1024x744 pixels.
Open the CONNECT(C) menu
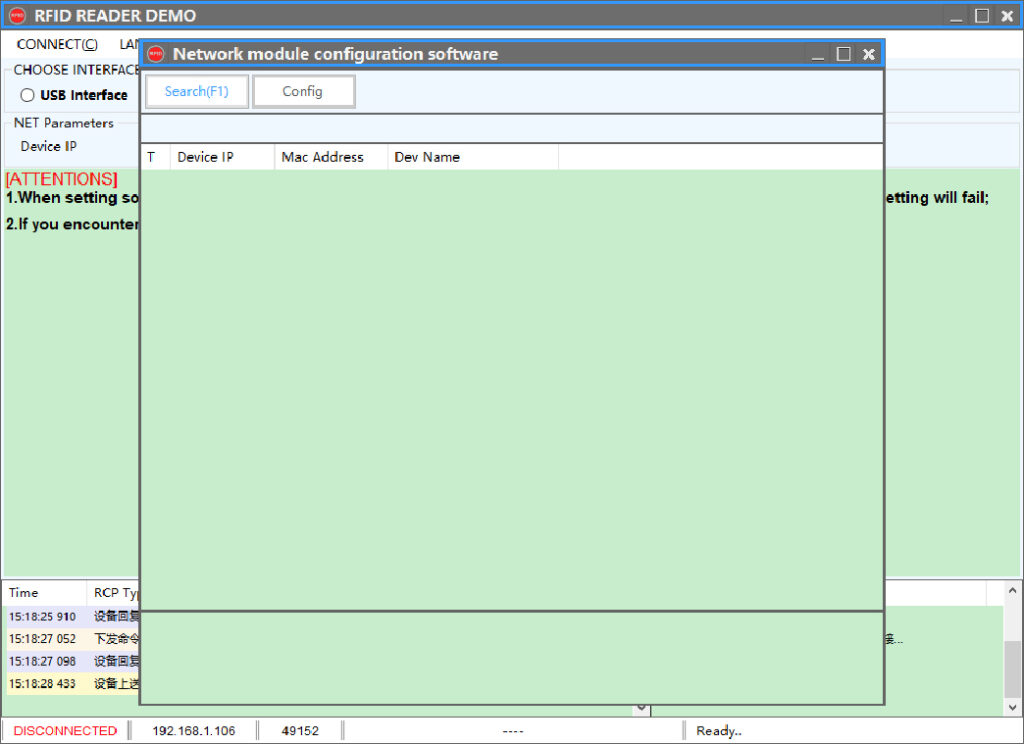tap(57, 44)
